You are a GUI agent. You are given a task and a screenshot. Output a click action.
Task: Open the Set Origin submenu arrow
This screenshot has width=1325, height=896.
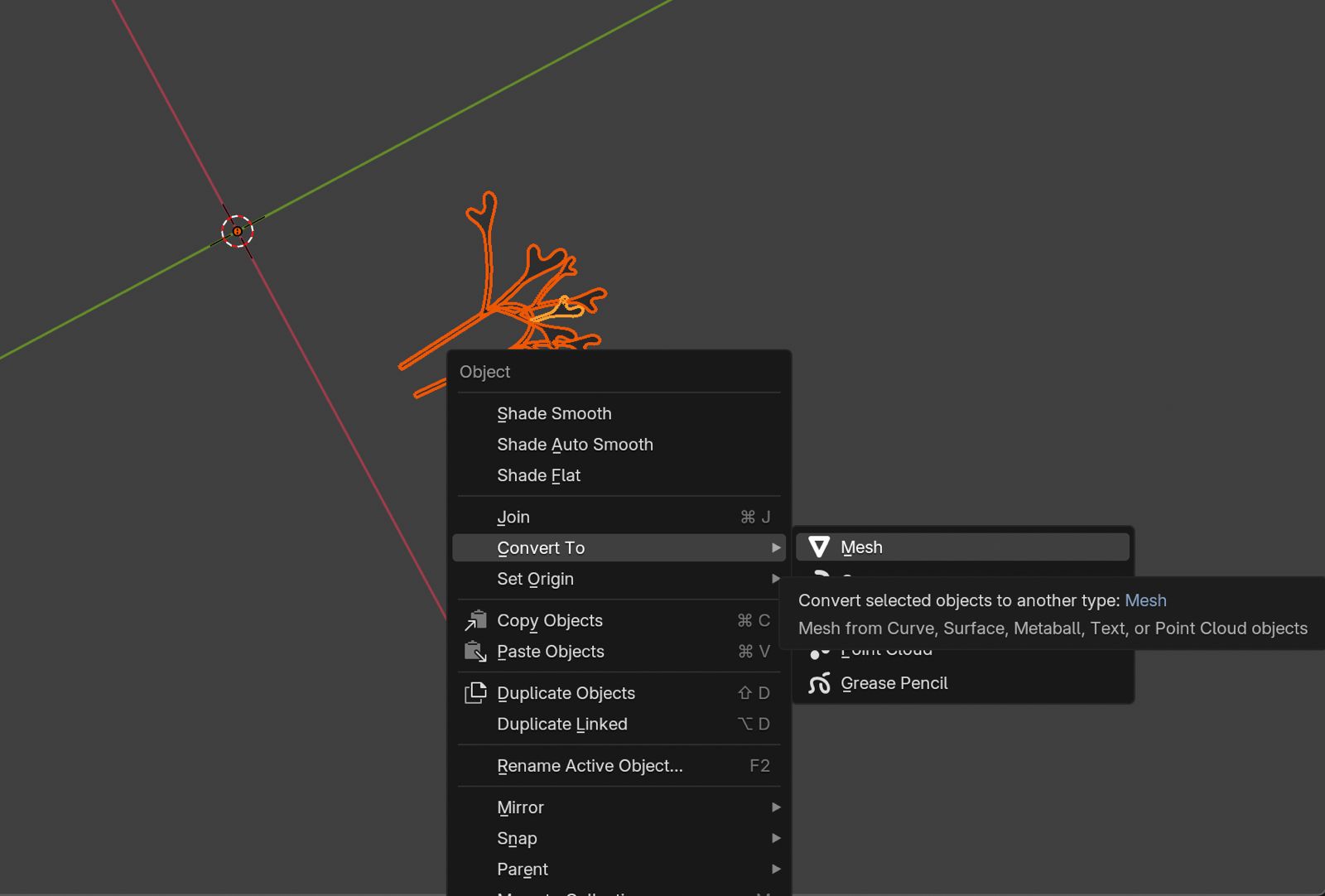(x=775, y=579)
